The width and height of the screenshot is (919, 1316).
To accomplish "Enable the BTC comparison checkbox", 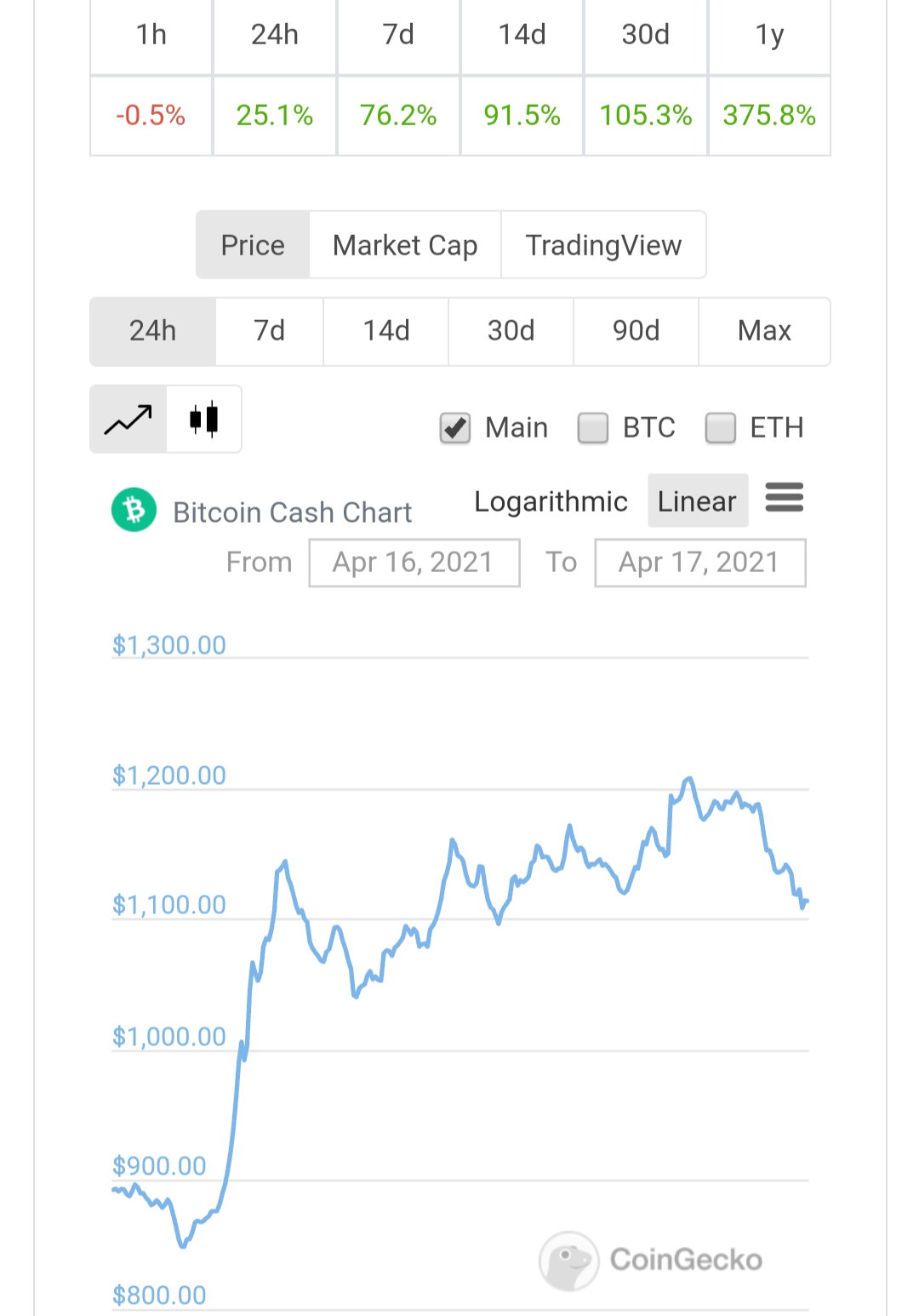I will coord(593,427).
